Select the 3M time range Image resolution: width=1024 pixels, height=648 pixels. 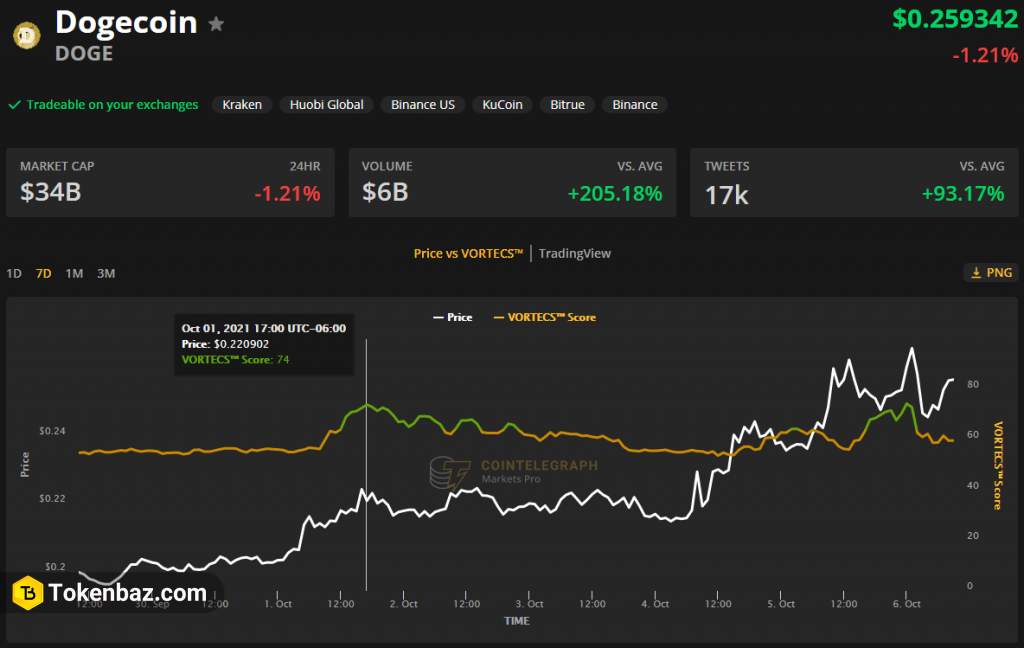[x=106, y=274]
